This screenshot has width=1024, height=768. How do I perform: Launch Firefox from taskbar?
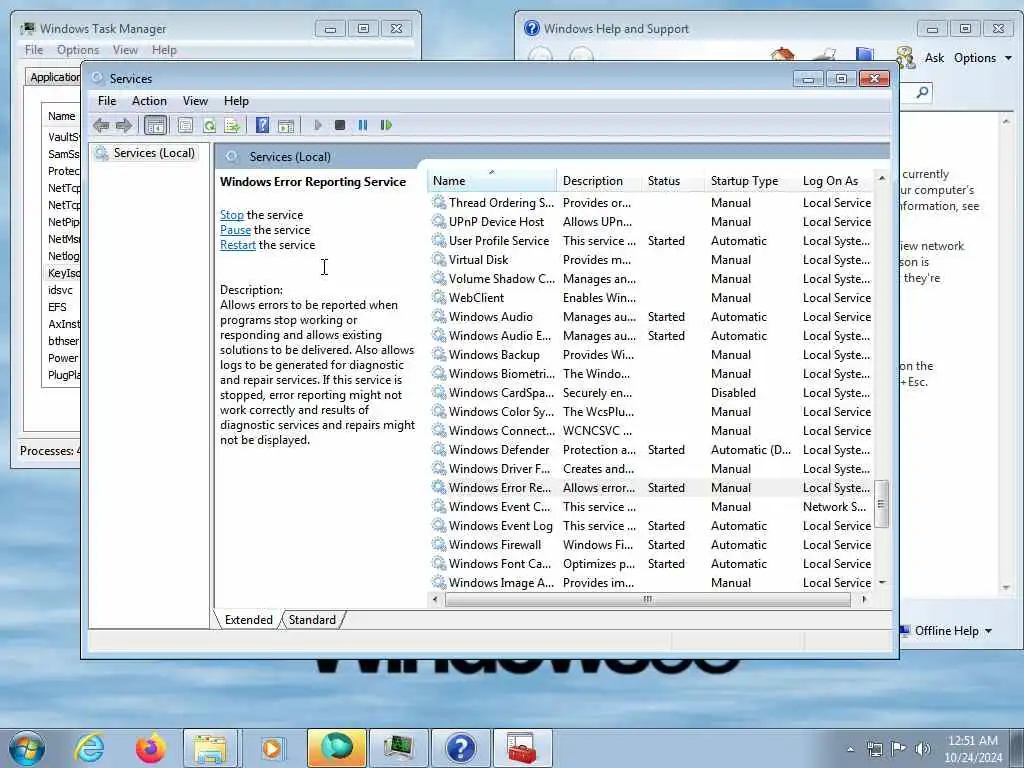[x=150, y=748]
